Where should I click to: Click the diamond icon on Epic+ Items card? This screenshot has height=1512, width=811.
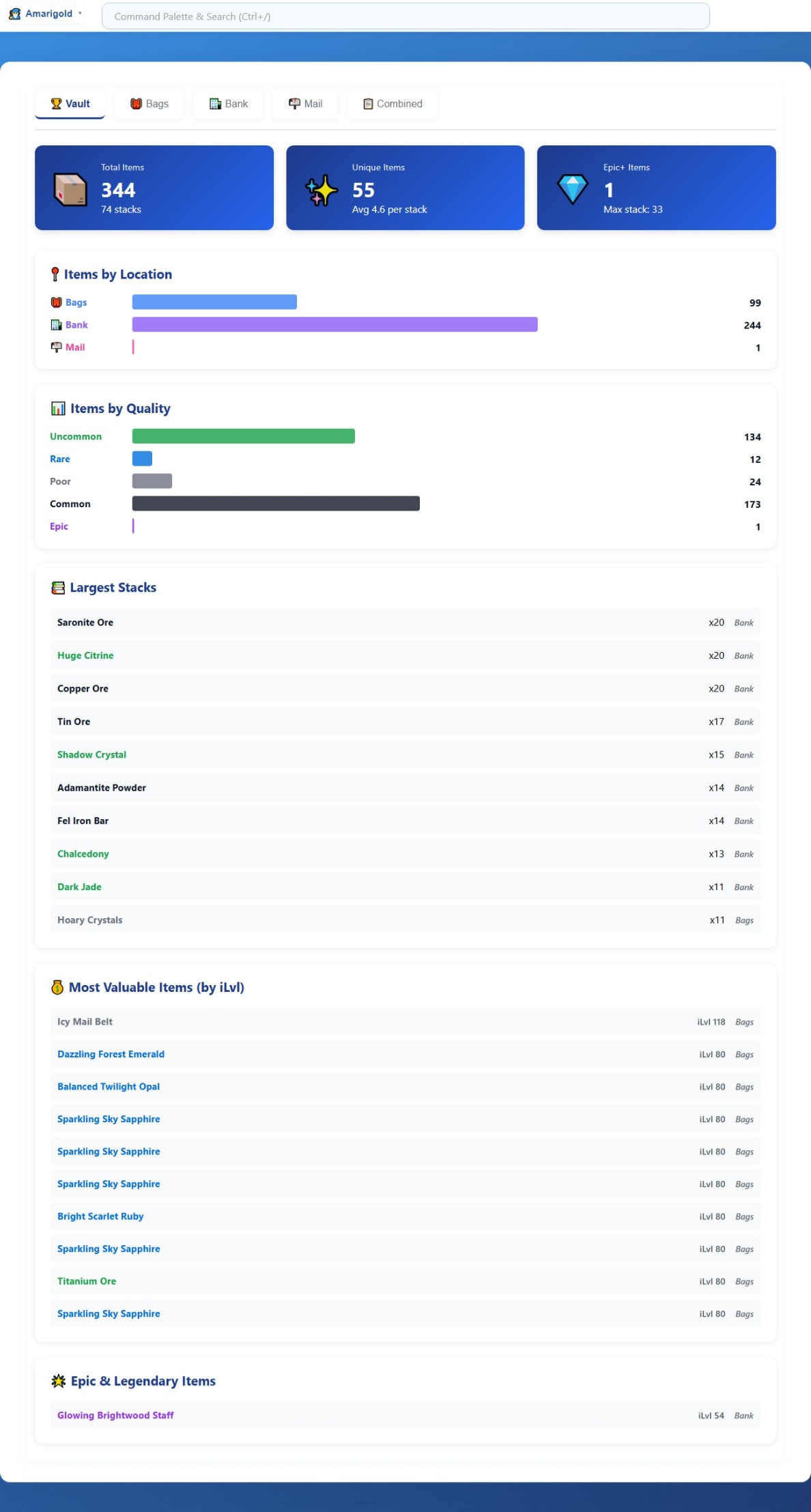pyautogui.click(x=572, y=189)
